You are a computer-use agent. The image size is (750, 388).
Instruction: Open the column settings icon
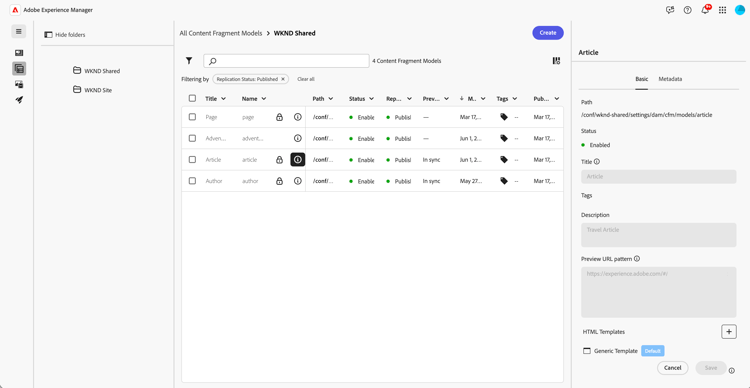pos(556,61)
